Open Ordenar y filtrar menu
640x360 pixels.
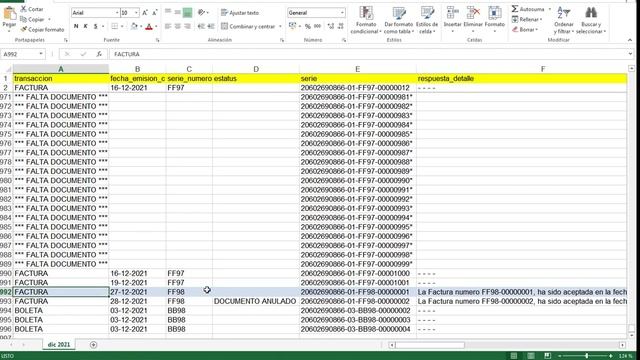click(x=564, y=20)
